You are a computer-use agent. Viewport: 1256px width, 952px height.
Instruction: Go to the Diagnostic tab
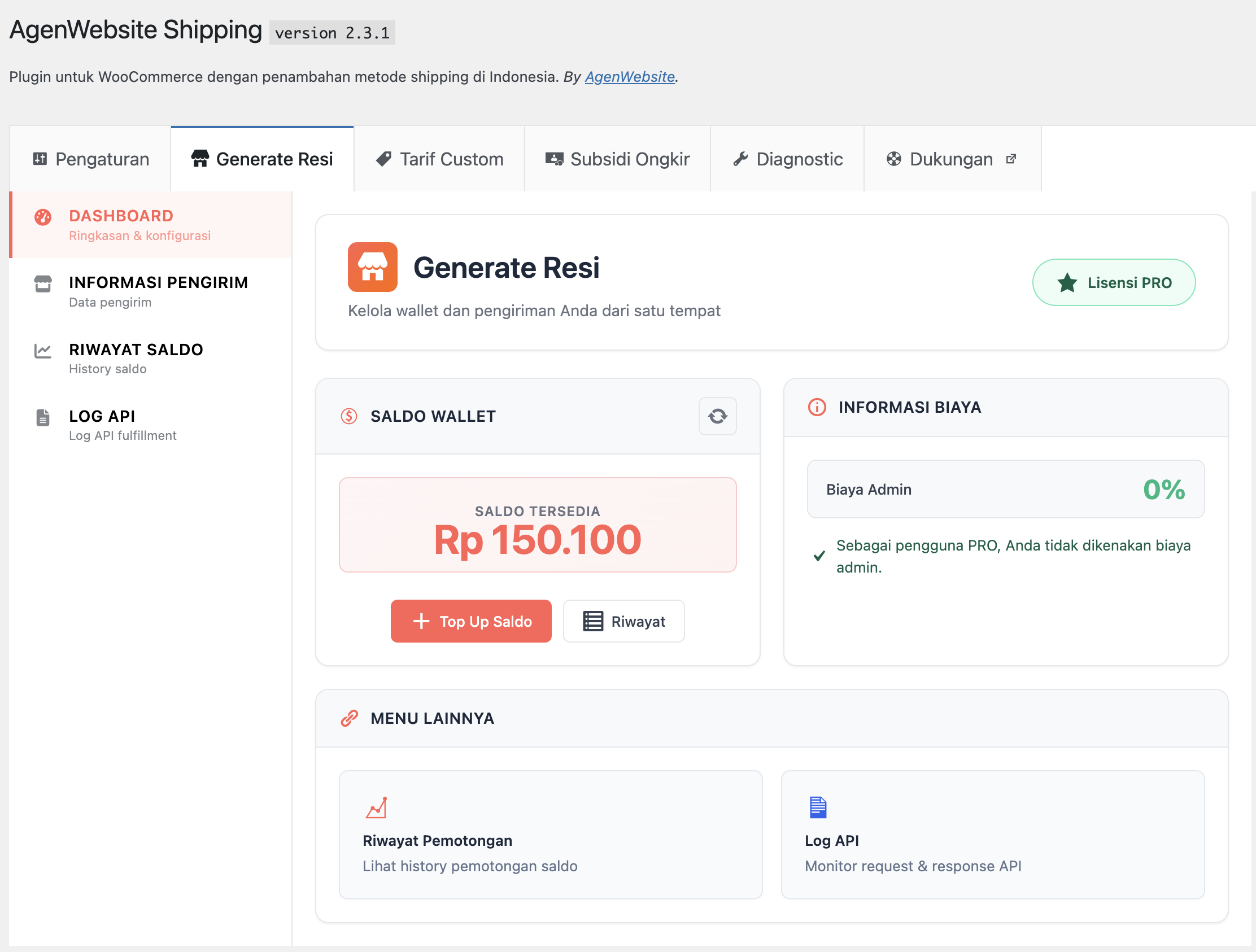pyautogui.click(x=788, y=159)
